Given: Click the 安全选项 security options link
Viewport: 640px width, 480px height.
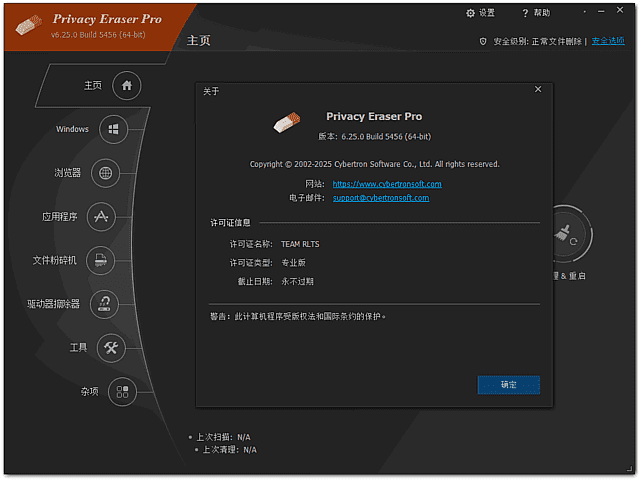Looking at the screenshot, I should (x=607, y=41).
